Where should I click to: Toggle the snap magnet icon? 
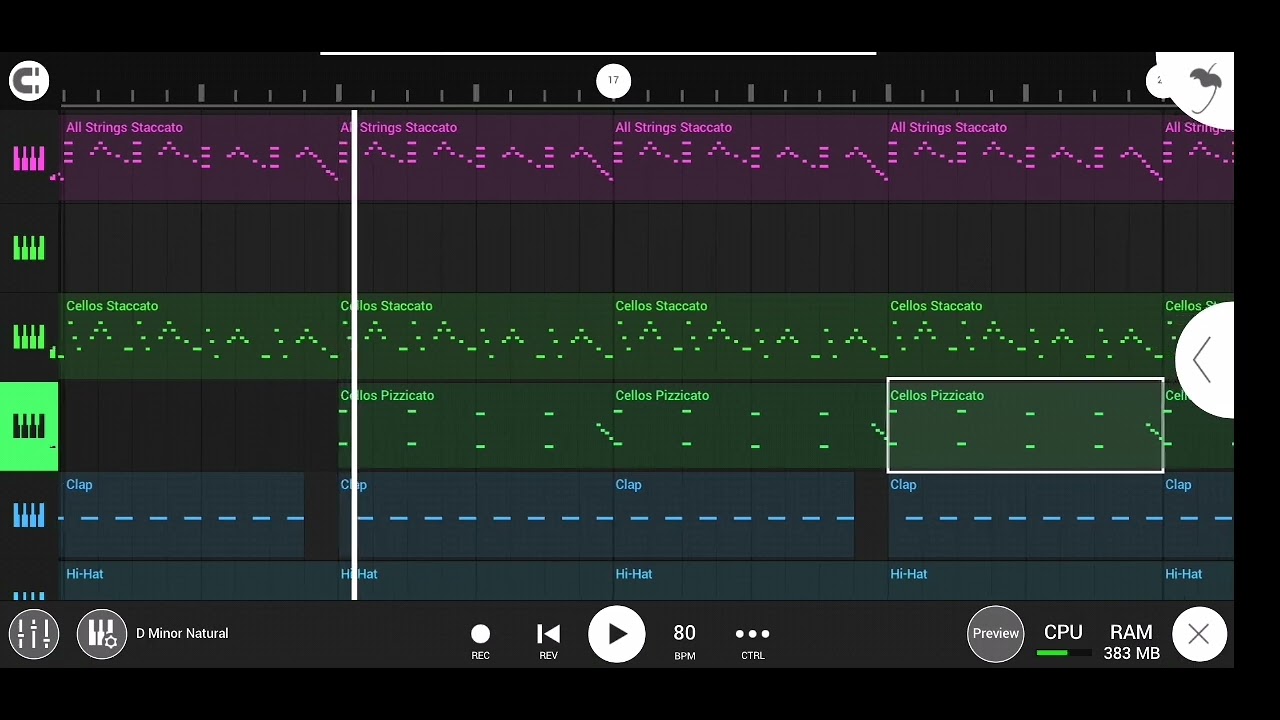tap(29, 81)
